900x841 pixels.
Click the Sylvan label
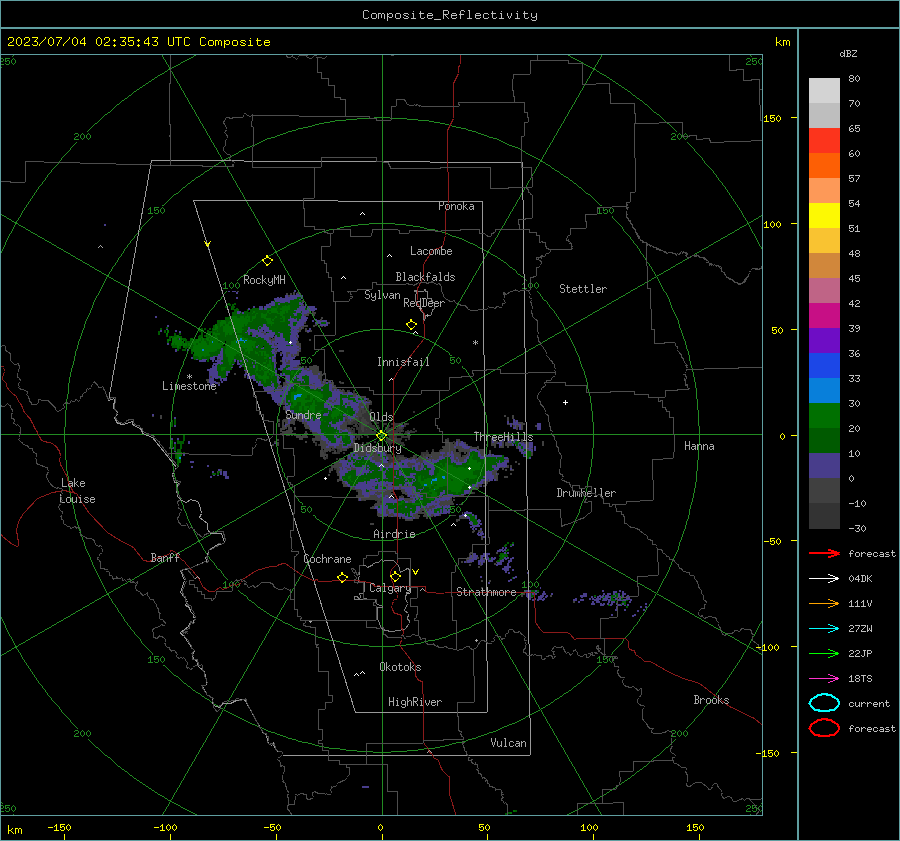coord(382,295)
